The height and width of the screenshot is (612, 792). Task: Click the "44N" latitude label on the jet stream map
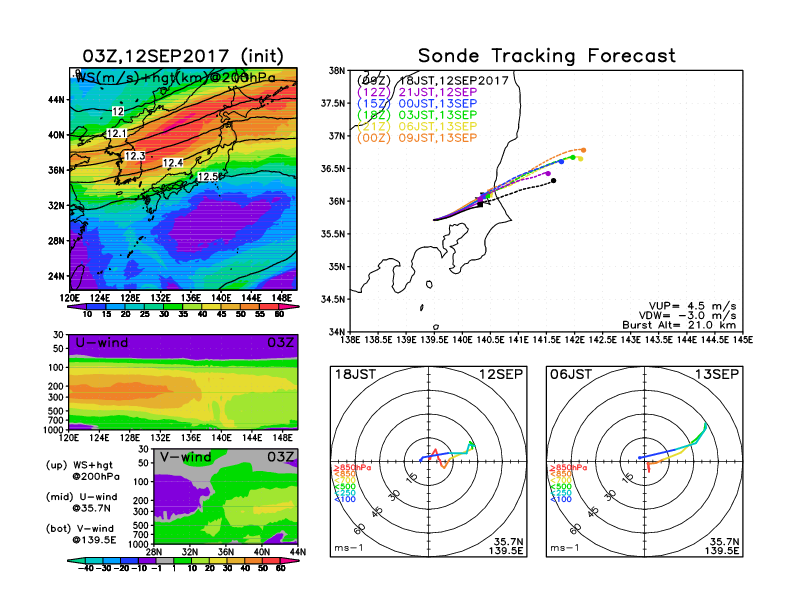57,99
